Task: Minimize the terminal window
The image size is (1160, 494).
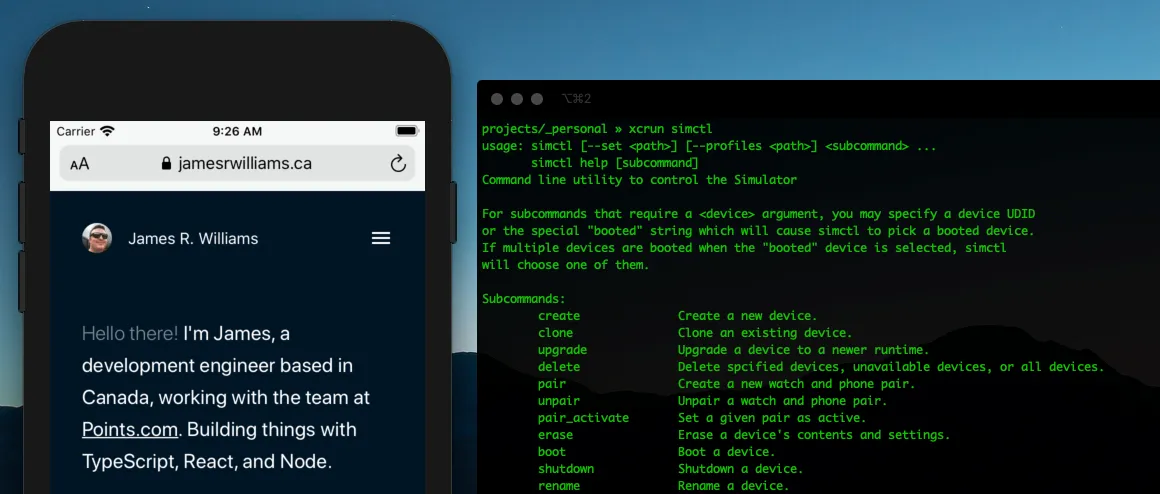Action: point(517,99)
